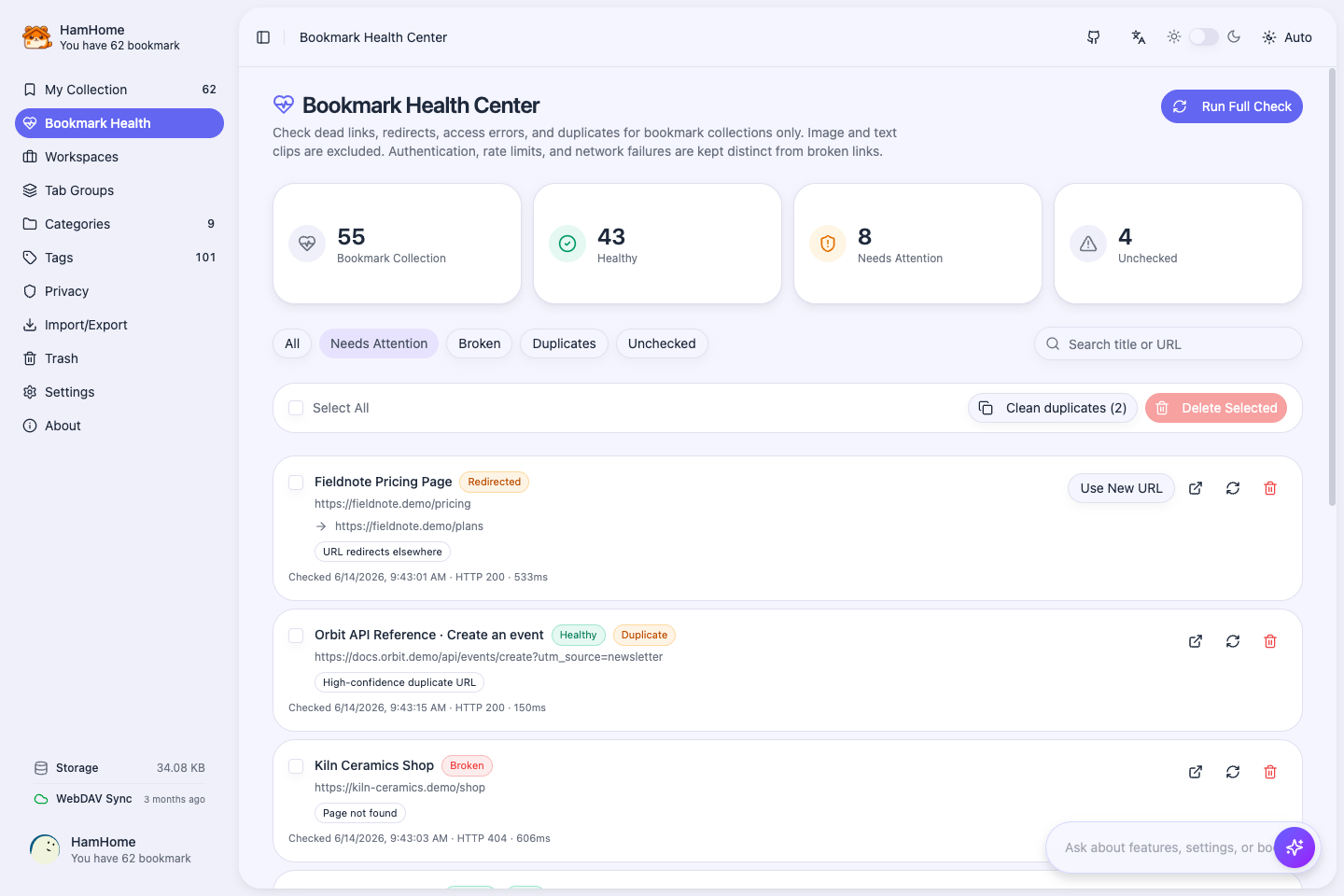Open Tab Groups in sidebar
Viewport: 1344px width, 896px height.
[119, 190]
